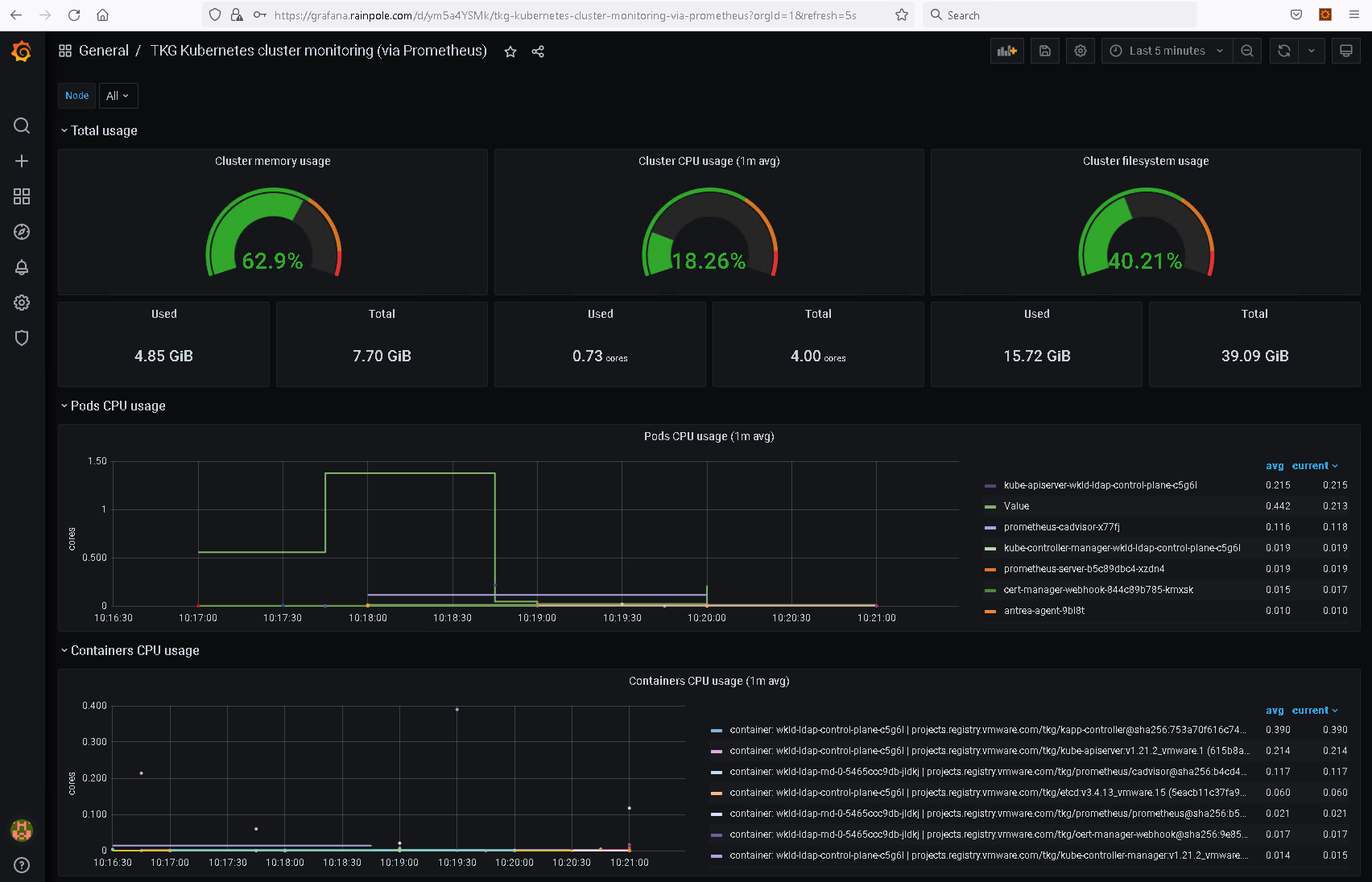The height and width of the screenshot is (882, 1372).
Task: Open the Help question mark icon
Action: [22, 865]
